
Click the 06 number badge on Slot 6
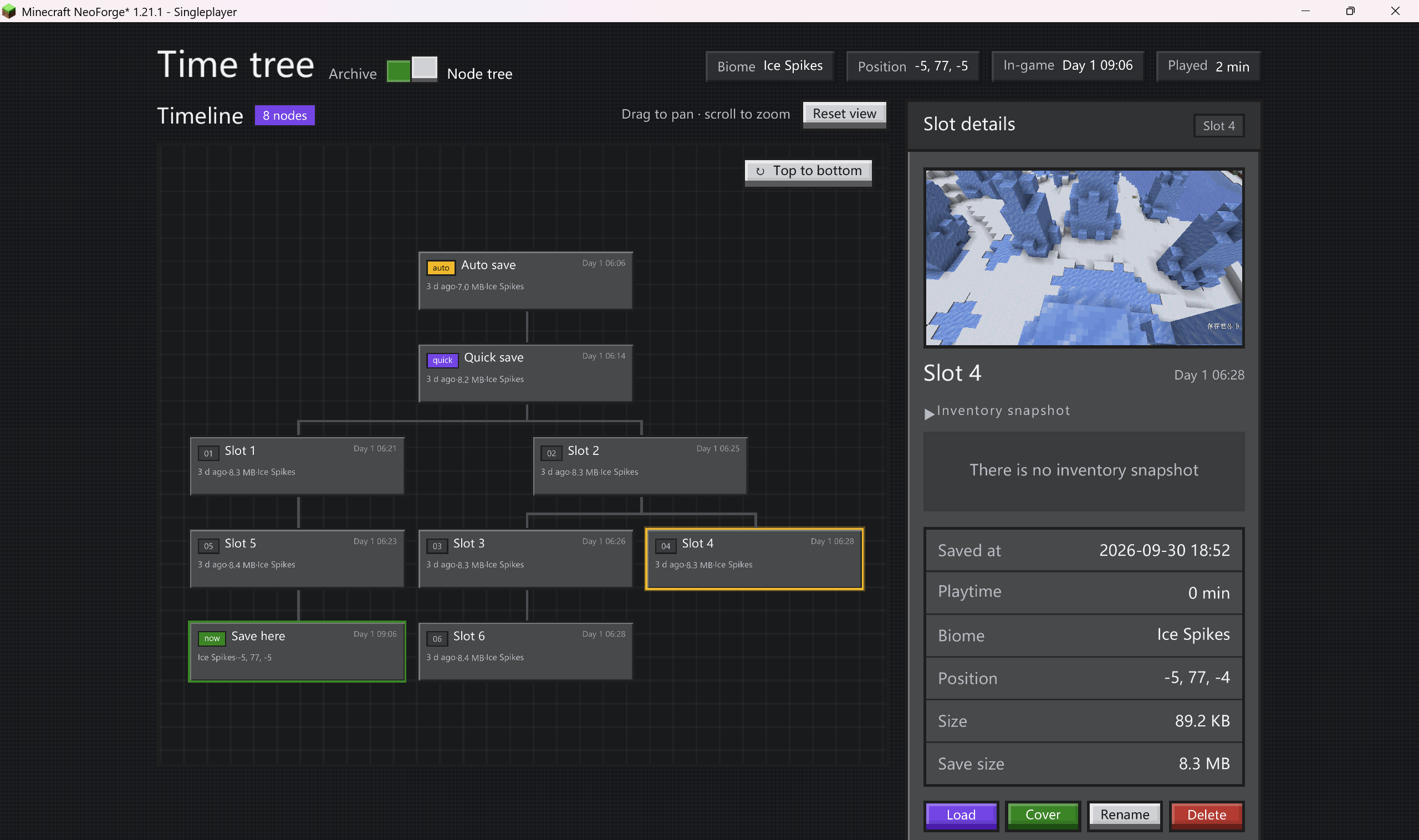click(437, 639)
